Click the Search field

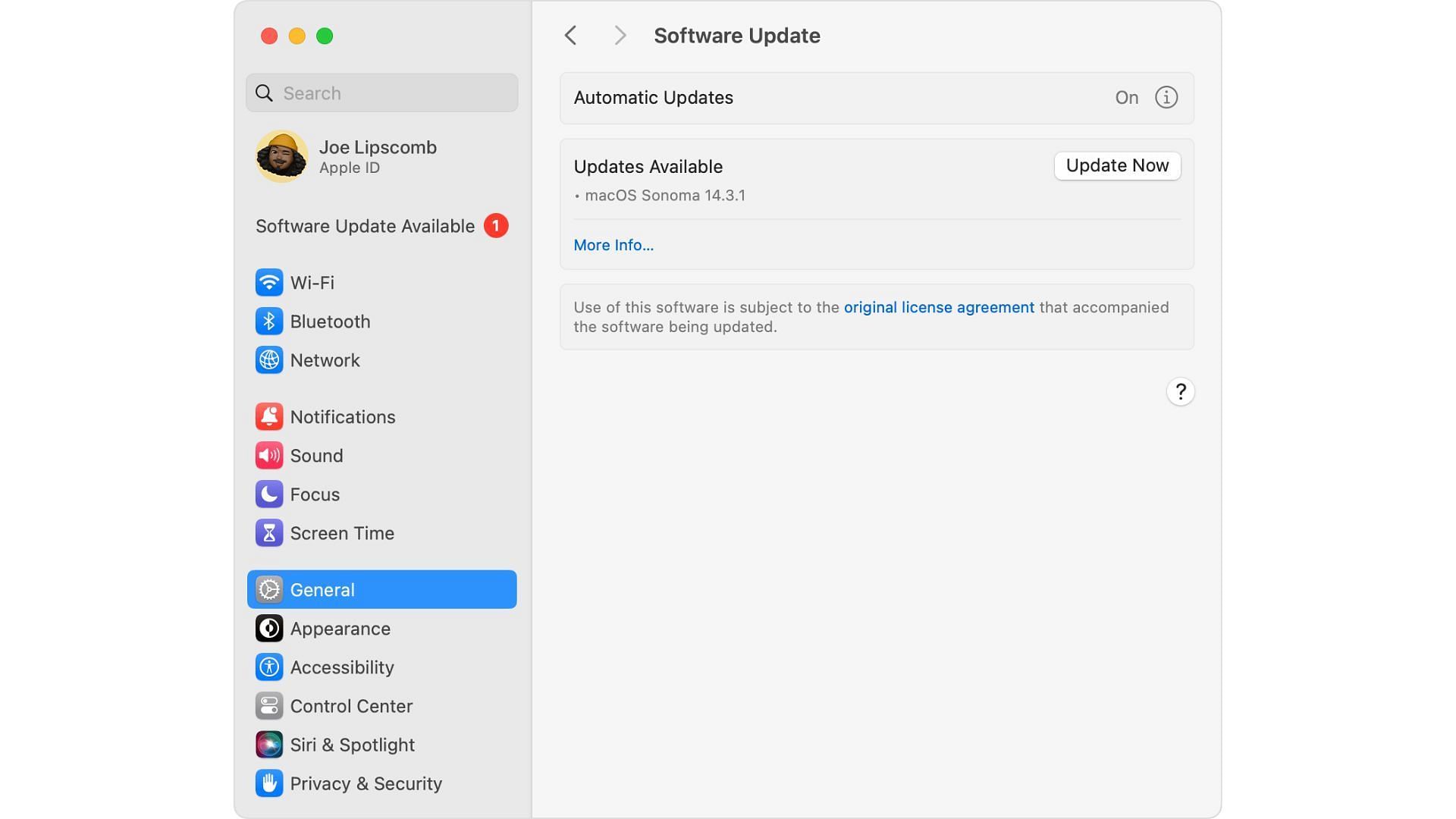coord(381,93)
